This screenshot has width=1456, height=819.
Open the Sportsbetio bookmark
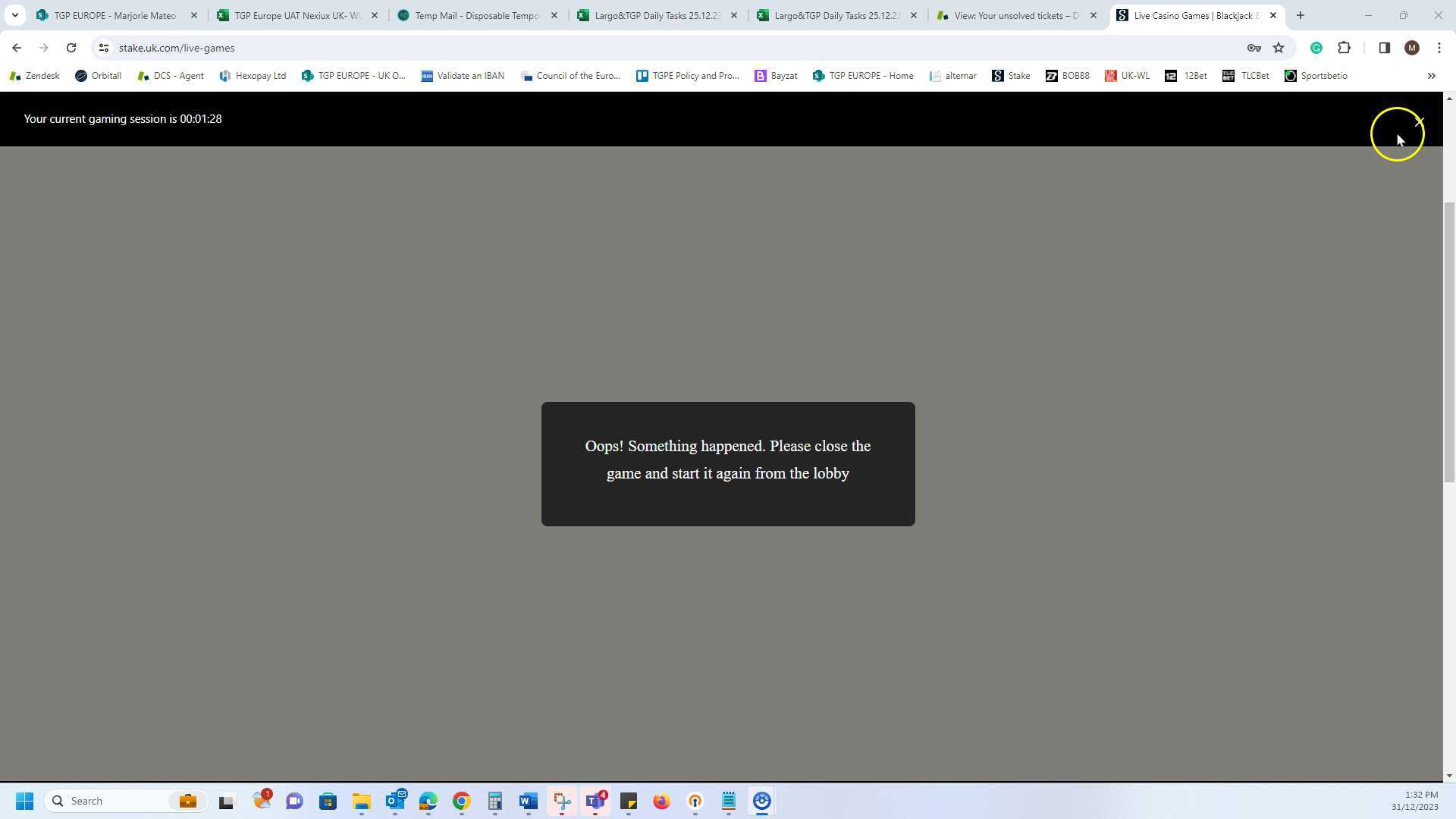(1316, 76)
